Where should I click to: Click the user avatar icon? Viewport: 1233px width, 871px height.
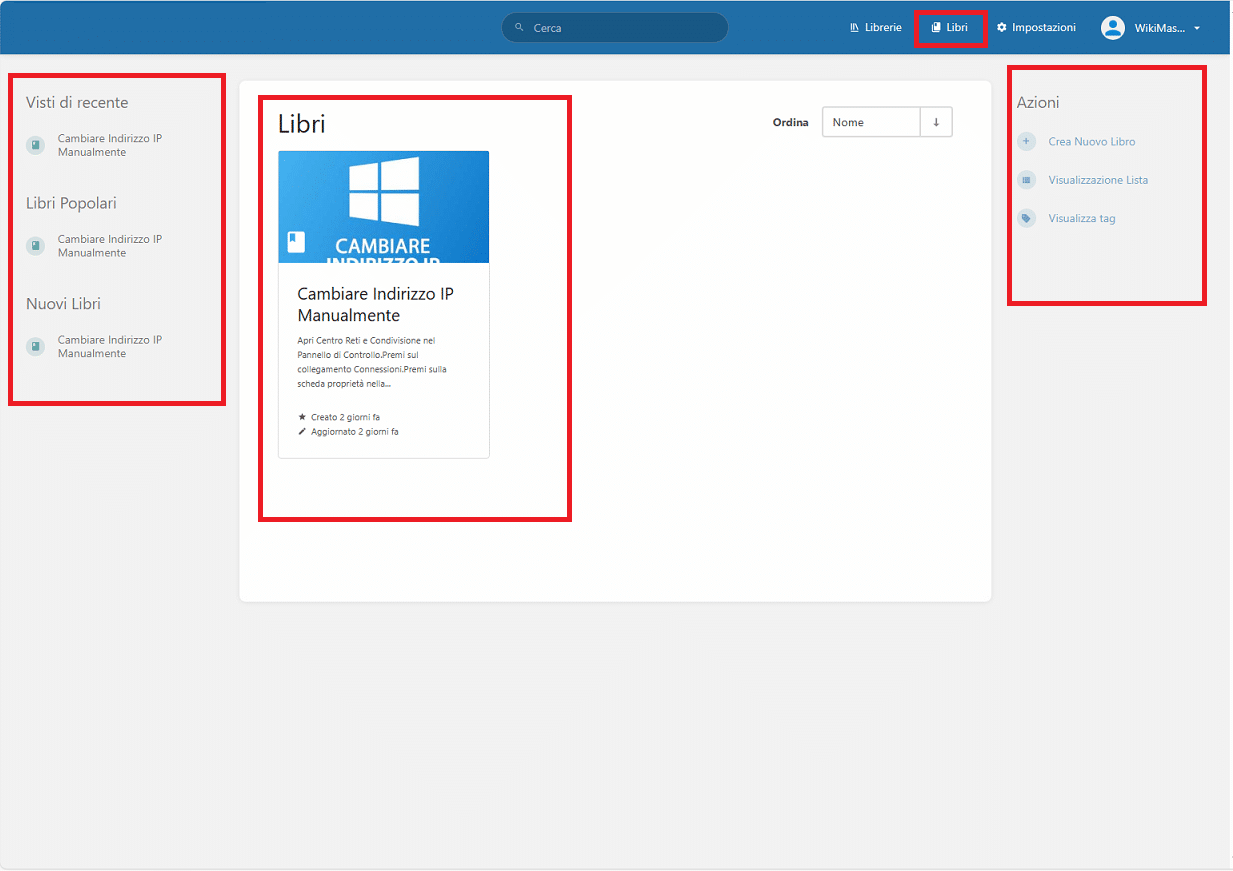[1113, 28]
